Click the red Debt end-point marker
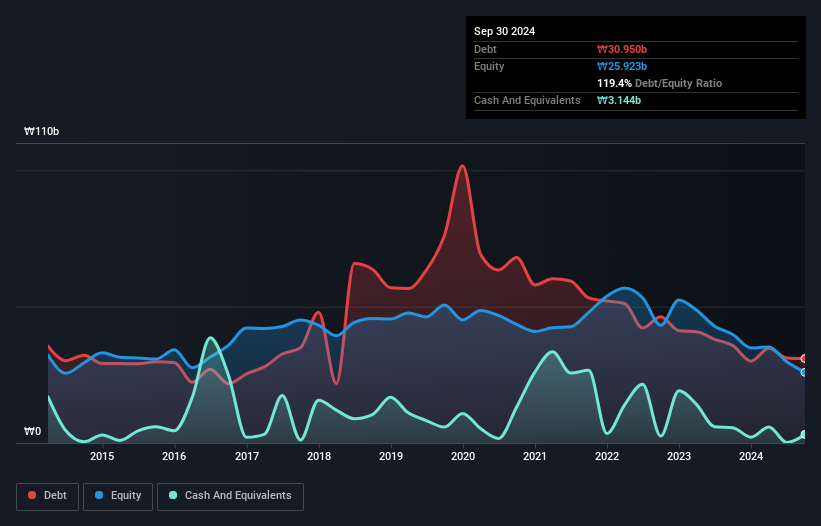Image resolution: width=821 pixels, height=526 pixels. click(804, 359)
